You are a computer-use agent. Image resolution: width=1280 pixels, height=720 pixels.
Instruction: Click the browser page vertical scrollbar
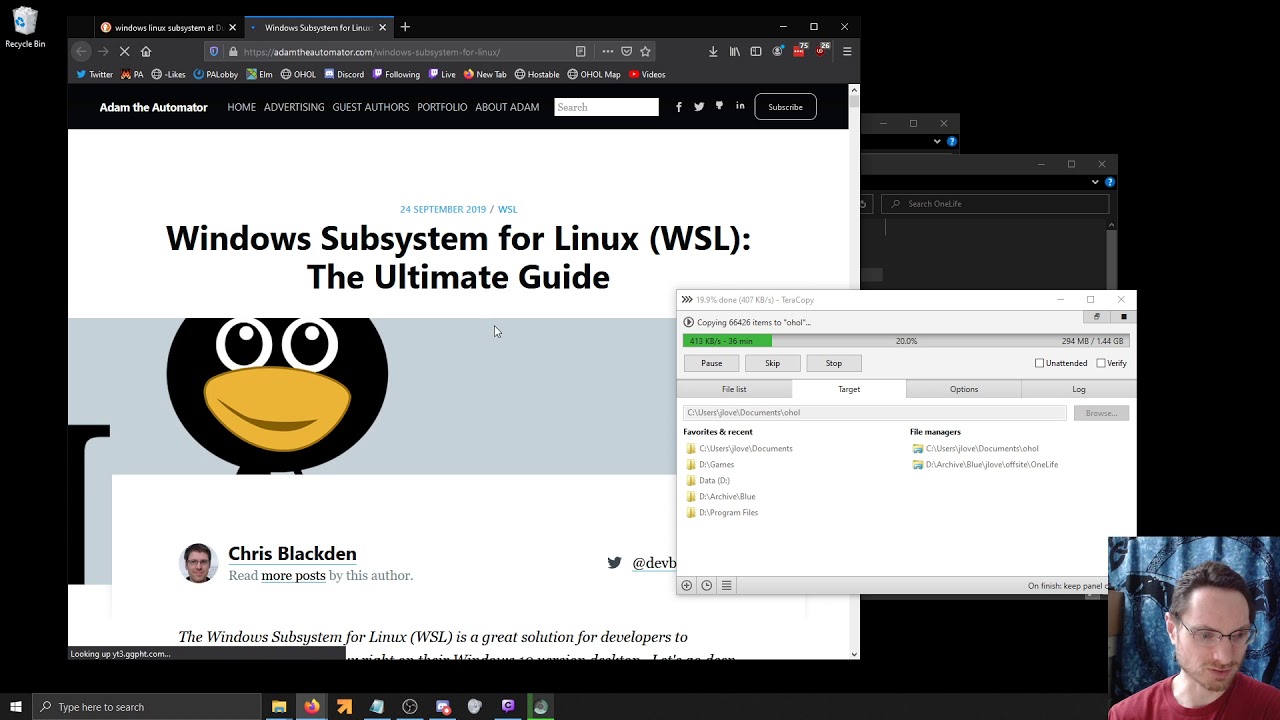(854, 371)
